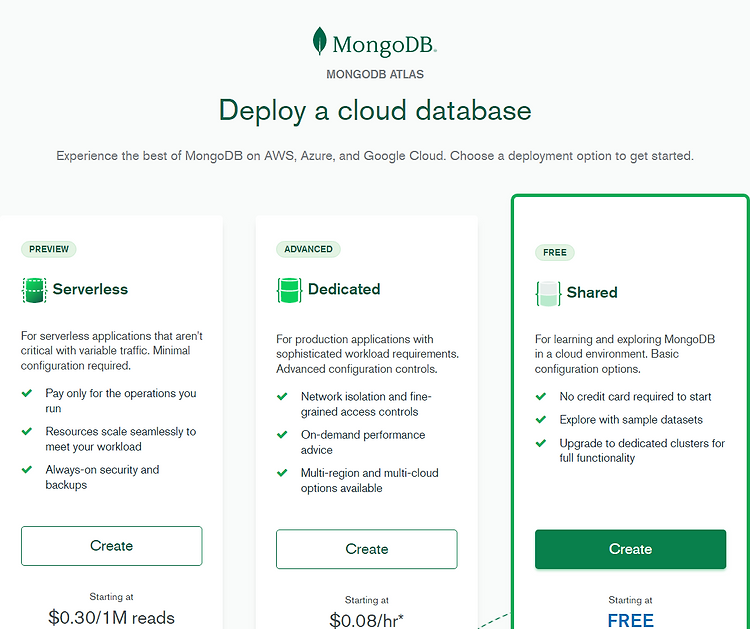Screen dimensions: 750x629
Task: Click the Shared card description paragraph
Action: 625,354
